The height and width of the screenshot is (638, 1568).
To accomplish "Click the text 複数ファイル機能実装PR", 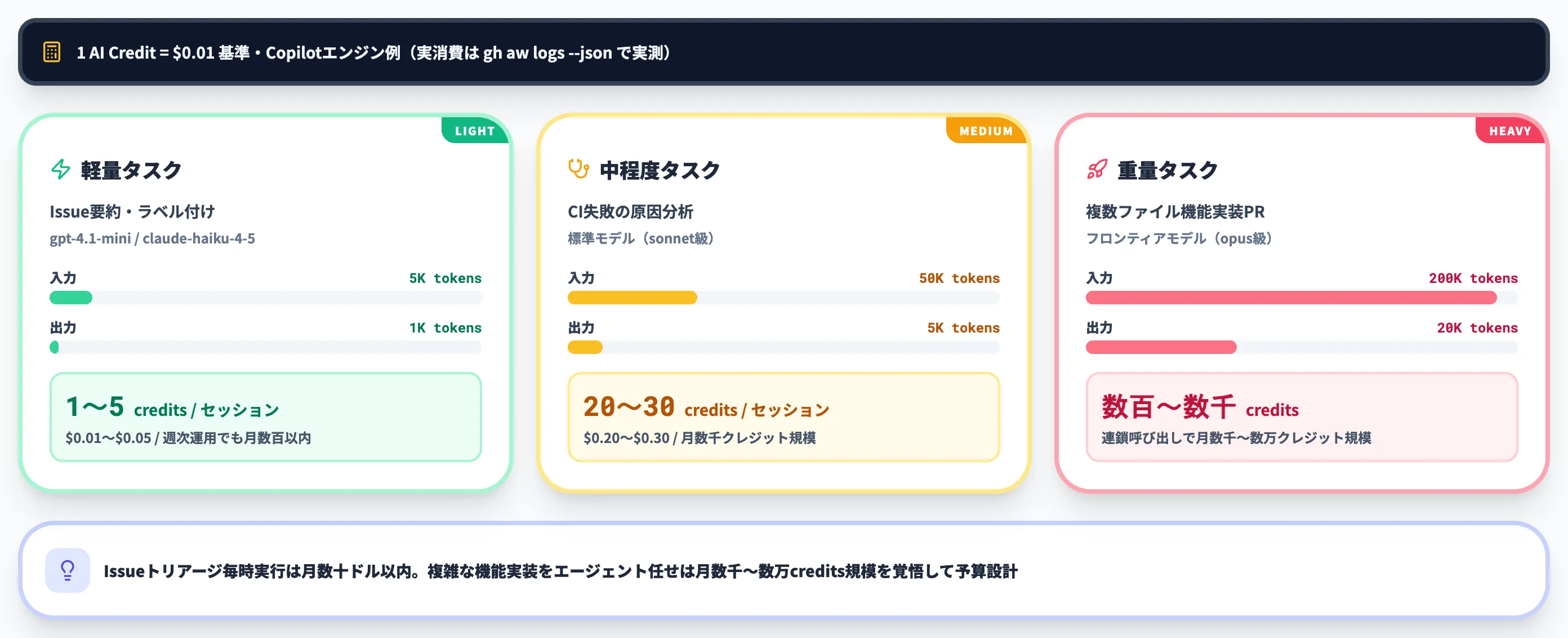I will (x=1175, y=211).
